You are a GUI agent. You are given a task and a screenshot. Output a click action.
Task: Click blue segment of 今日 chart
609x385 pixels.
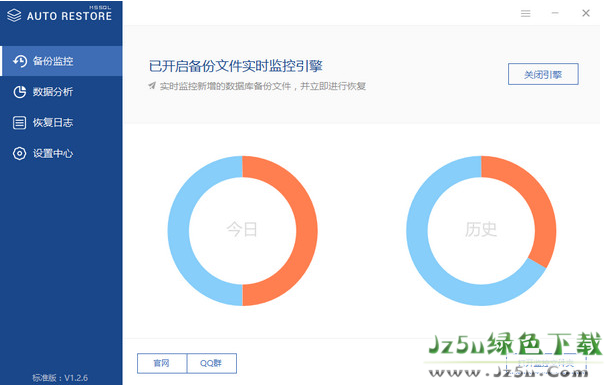point(178,231)
